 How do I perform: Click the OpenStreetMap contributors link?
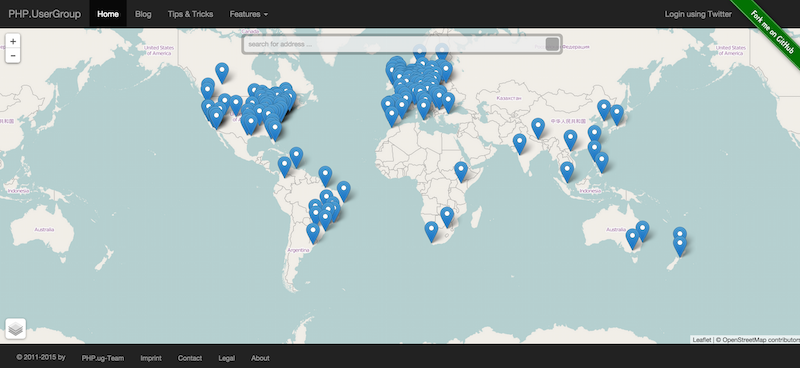point(761,339)
